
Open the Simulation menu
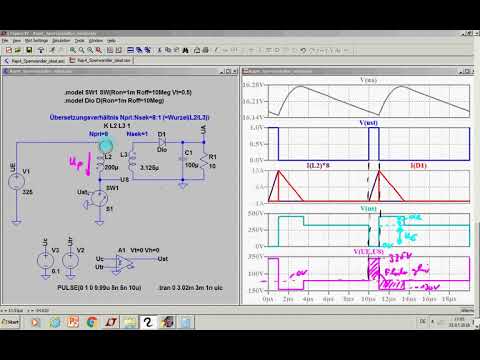pos(61,41)
